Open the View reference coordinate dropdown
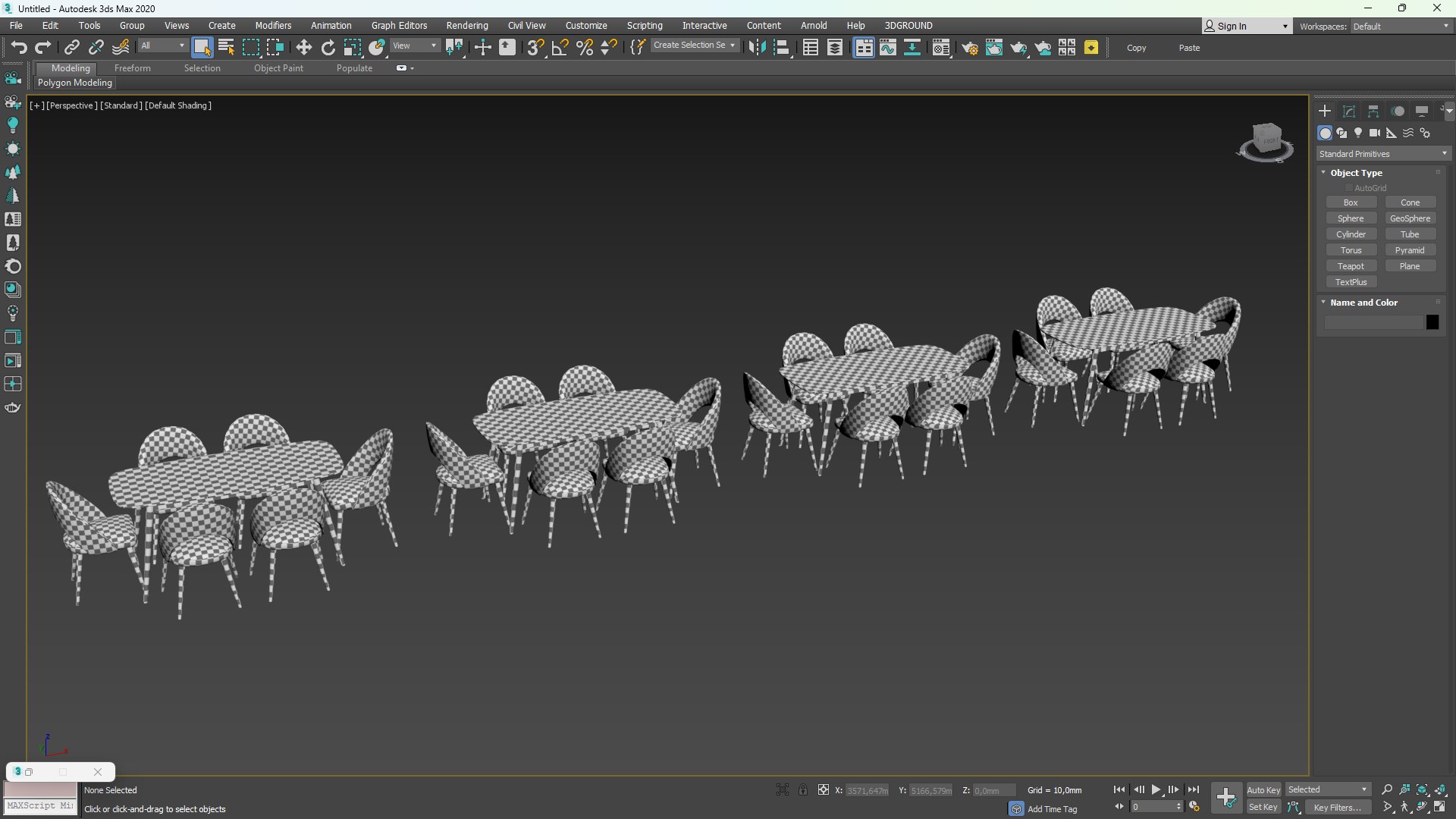The height and width of the screenshot is (819, 1456). click(x=414, y=45)
